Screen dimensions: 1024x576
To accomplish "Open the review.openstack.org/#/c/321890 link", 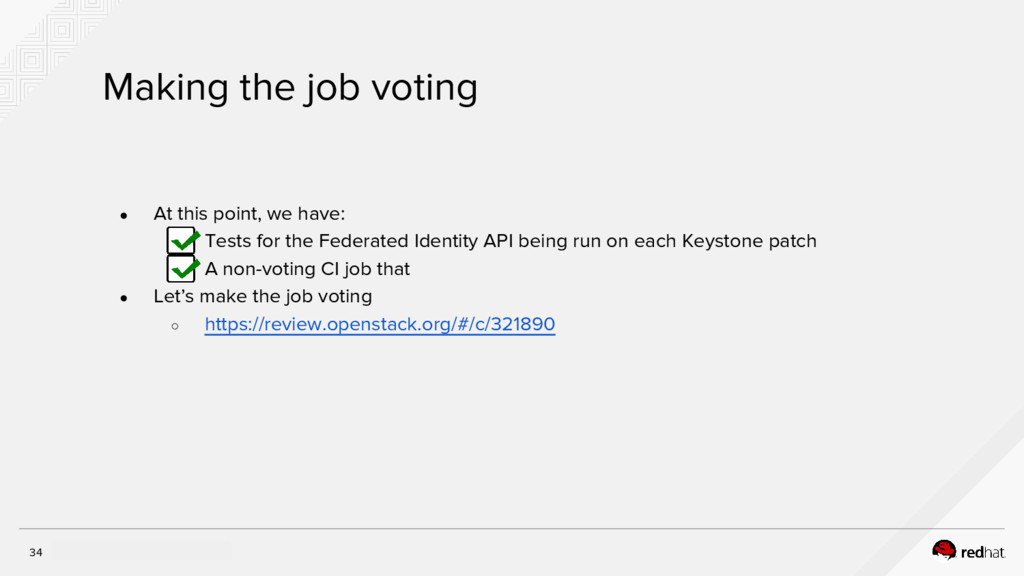I will (x=379, y=325).
